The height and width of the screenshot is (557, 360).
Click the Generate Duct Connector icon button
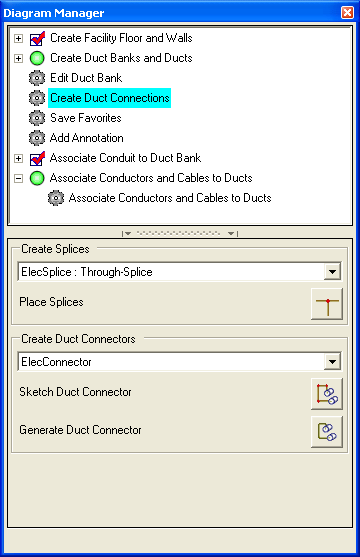[x=327, y=432]
